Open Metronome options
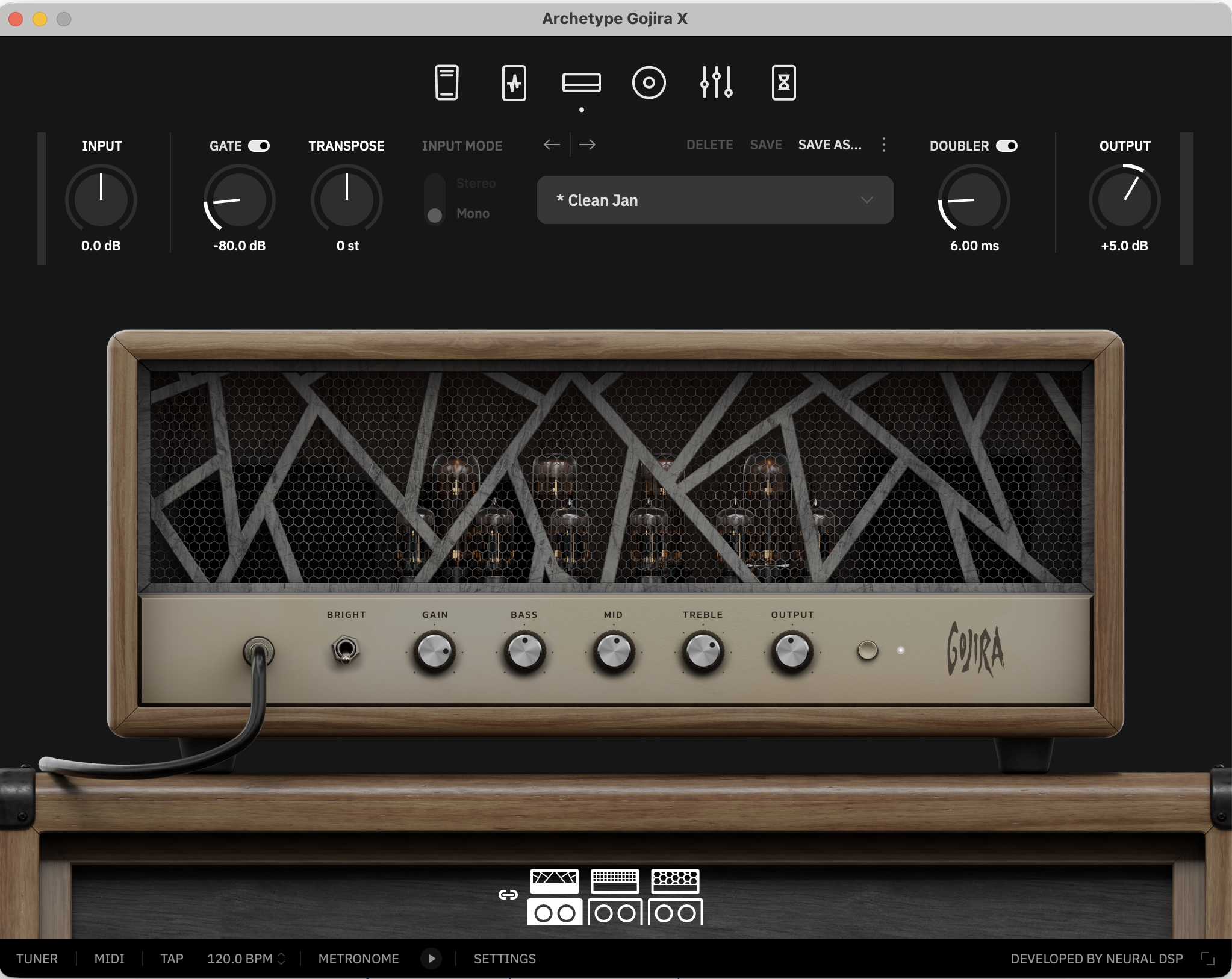This screenshot has width=1232, height=979. [x=359, y=959]
